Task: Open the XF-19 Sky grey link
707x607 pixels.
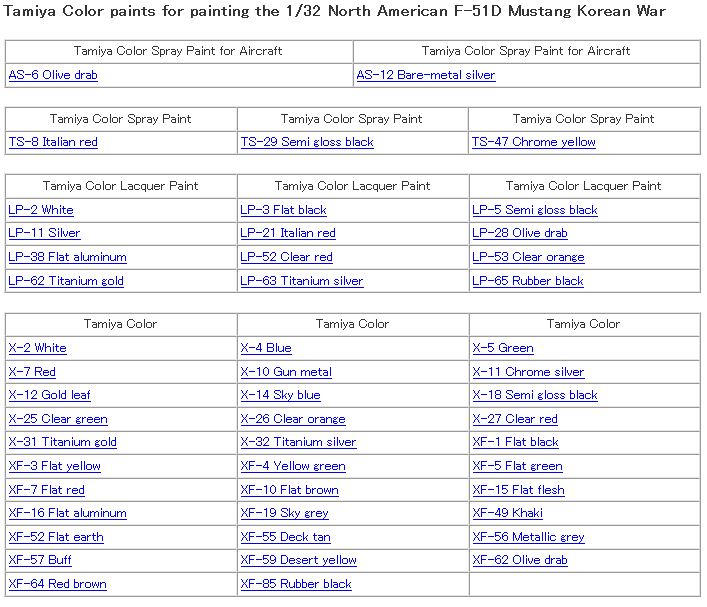Action: click(284, 513)
